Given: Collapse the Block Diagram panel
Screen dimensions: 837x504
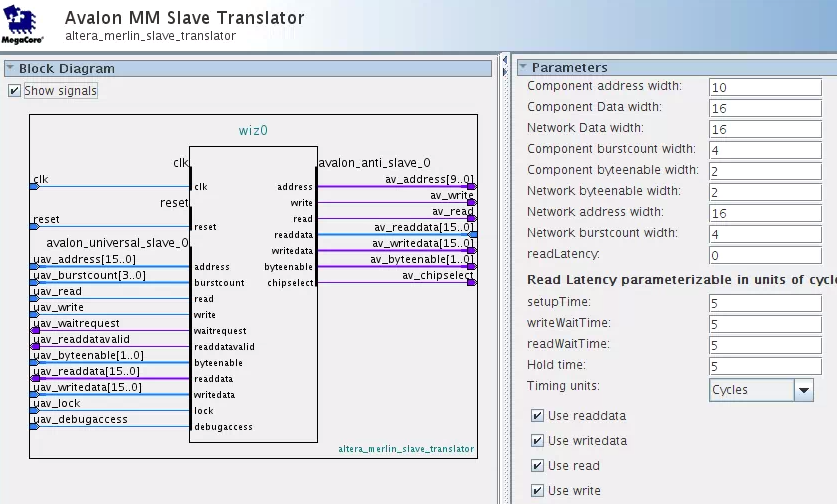Looking at the screenshot, I should pyautogui.click(x=10, y=68).
